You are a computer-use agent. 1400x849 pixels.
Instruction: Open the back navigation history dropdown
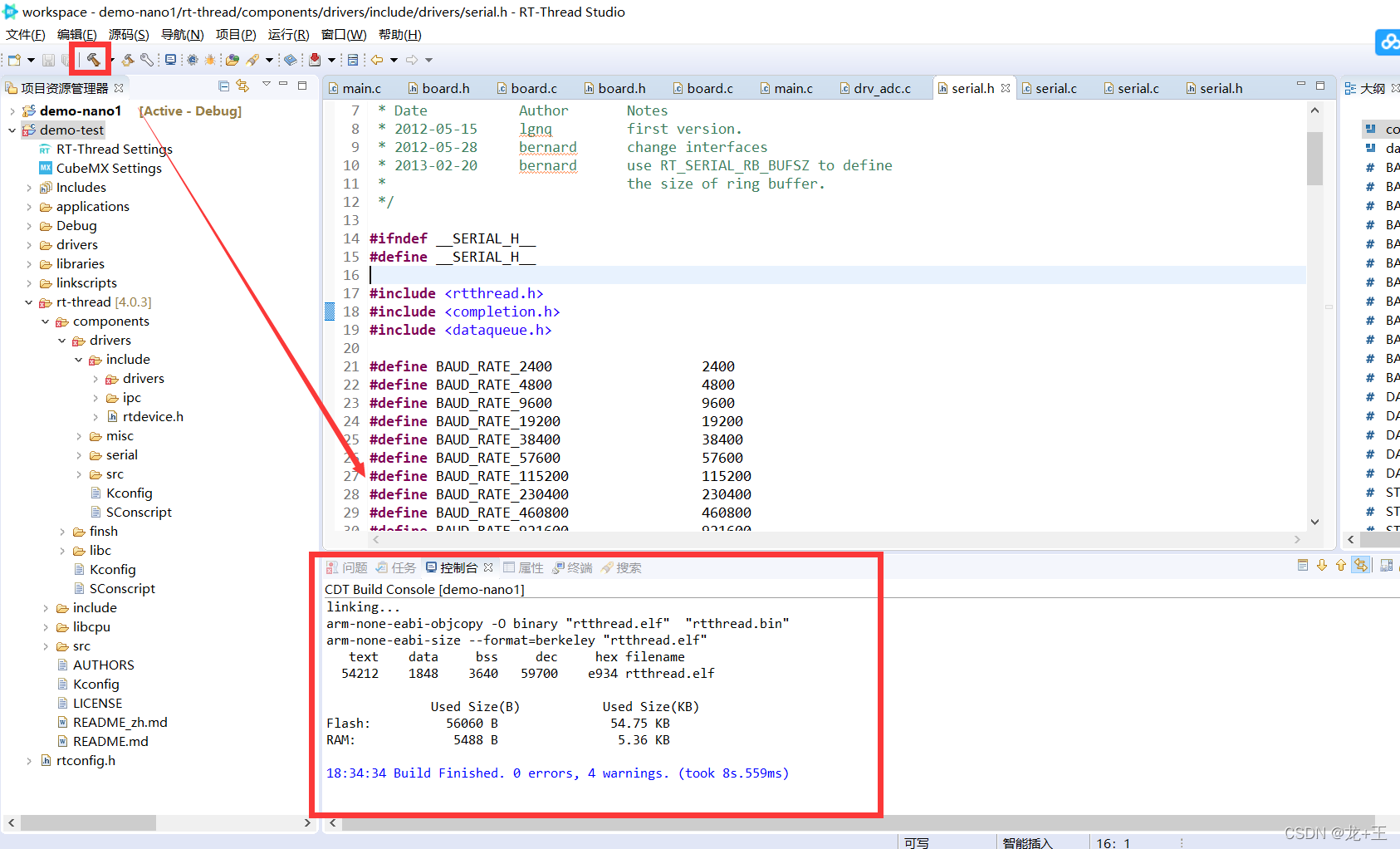tap(394, 60)
